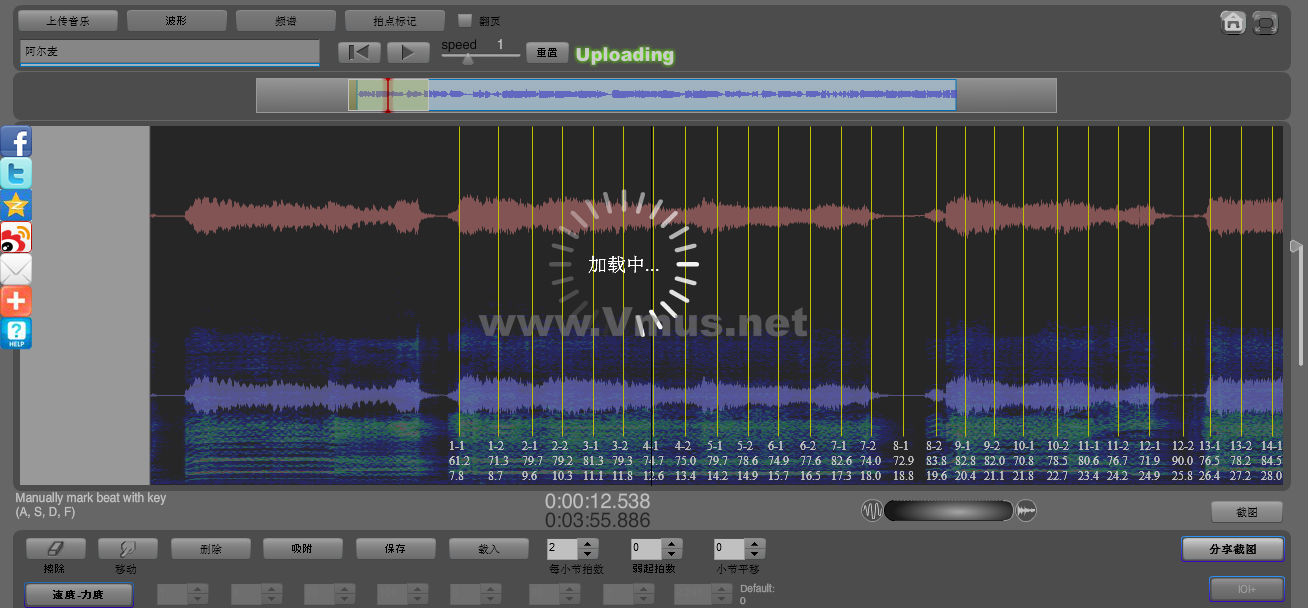Image resolution: width=1308 pixels, height=608 pixels.
Task: Click the 吸附 snap button
Action: tap(302, 549)
